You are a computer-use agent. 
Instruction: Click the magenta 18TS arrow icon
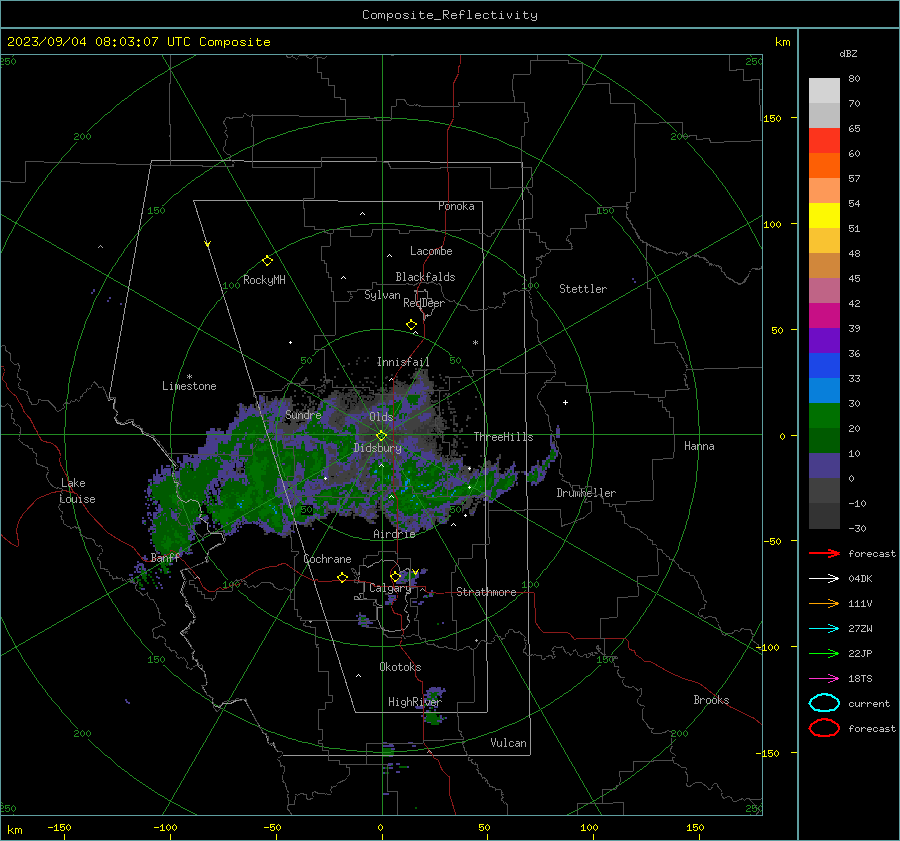click(x=824, y=679)
